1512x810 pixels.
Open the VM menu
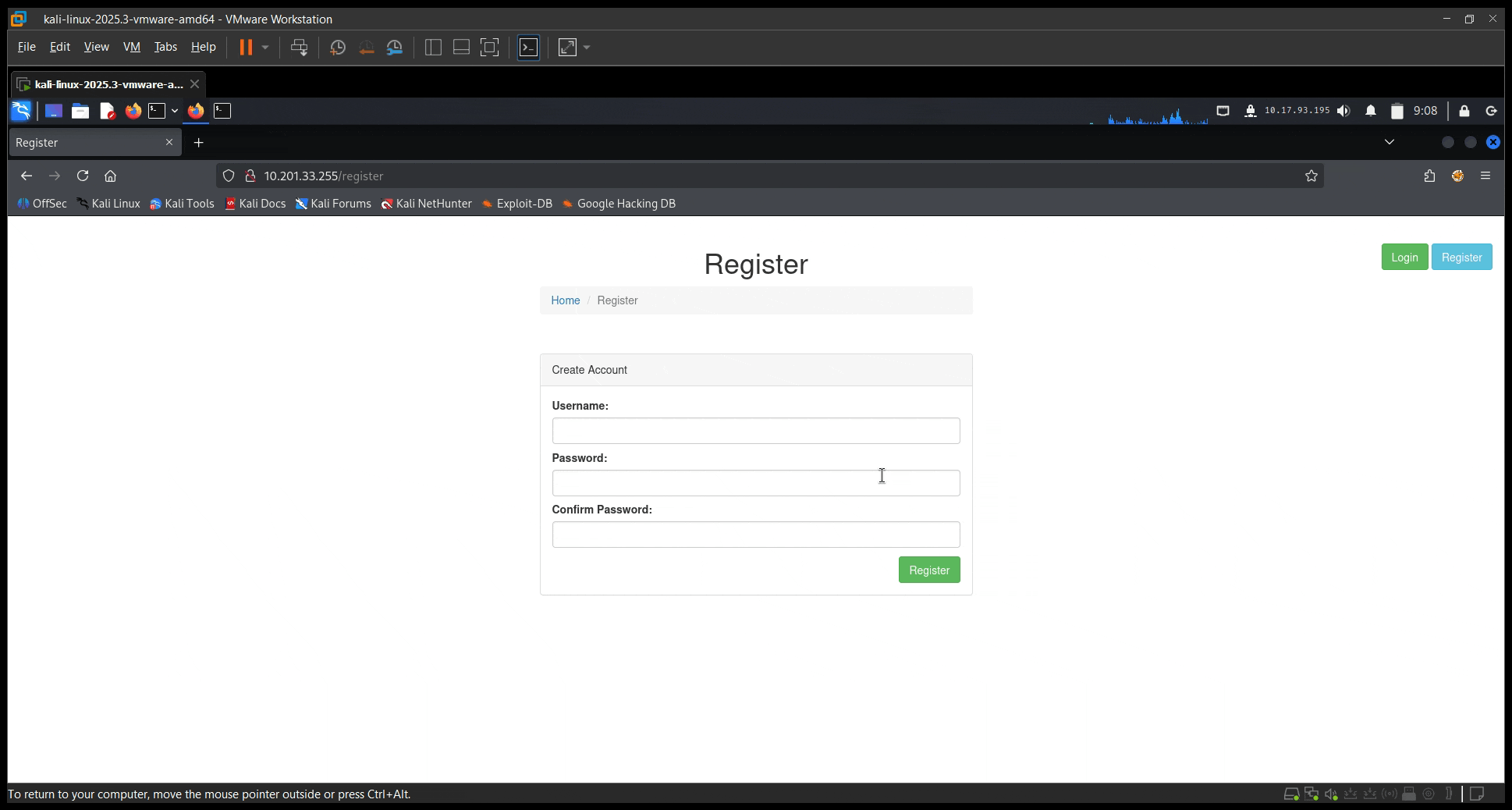(131, 47)
